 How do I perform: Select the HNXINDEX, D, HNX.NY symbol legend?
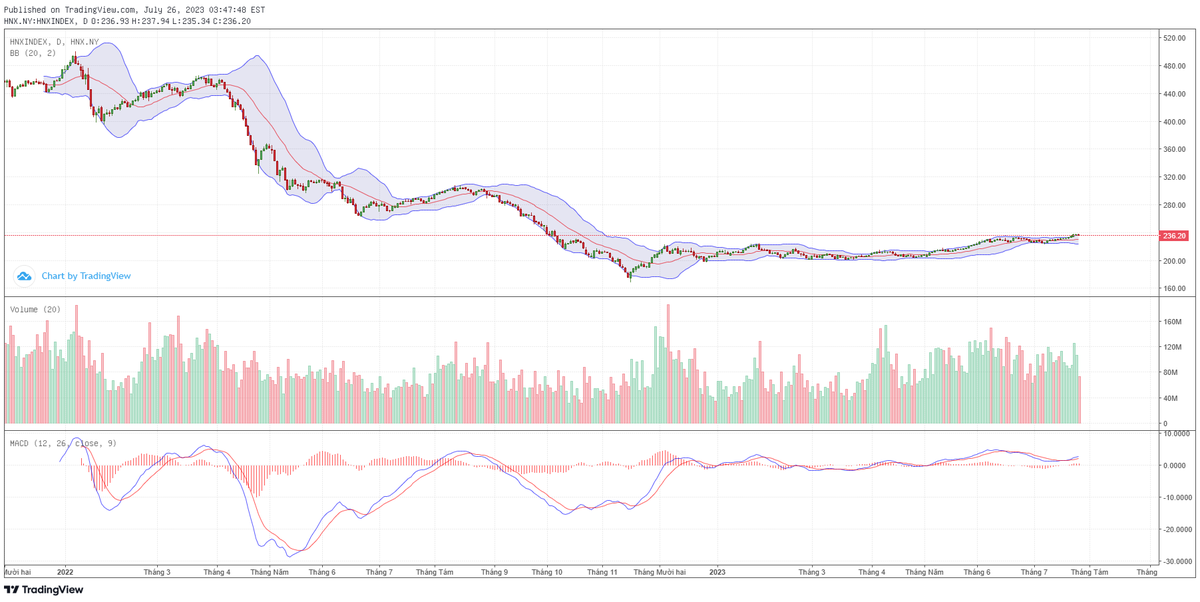click(x=54, y=42)
